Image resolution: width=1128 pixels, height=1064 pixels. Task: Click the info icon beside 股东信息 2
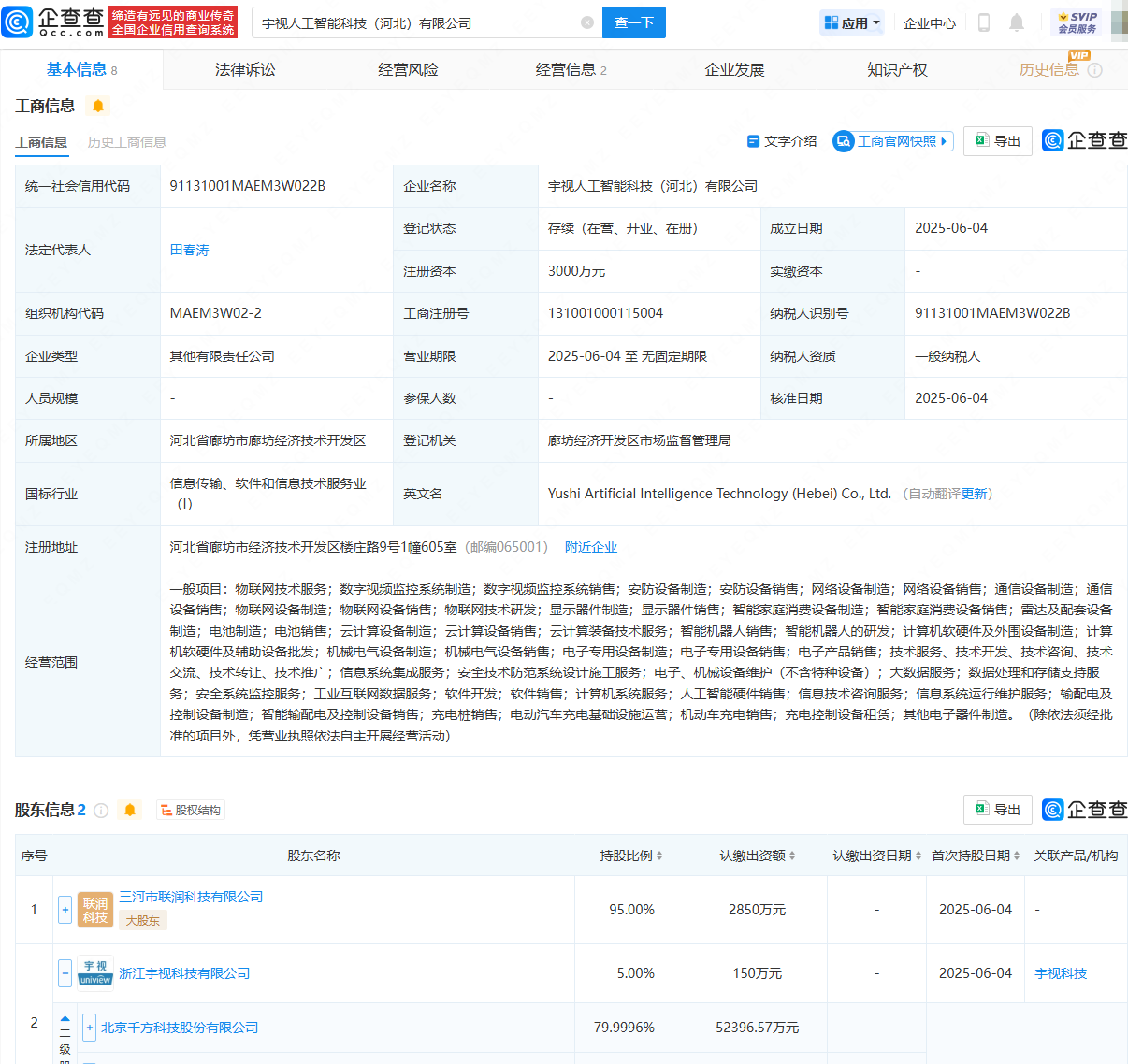(101, 810)
